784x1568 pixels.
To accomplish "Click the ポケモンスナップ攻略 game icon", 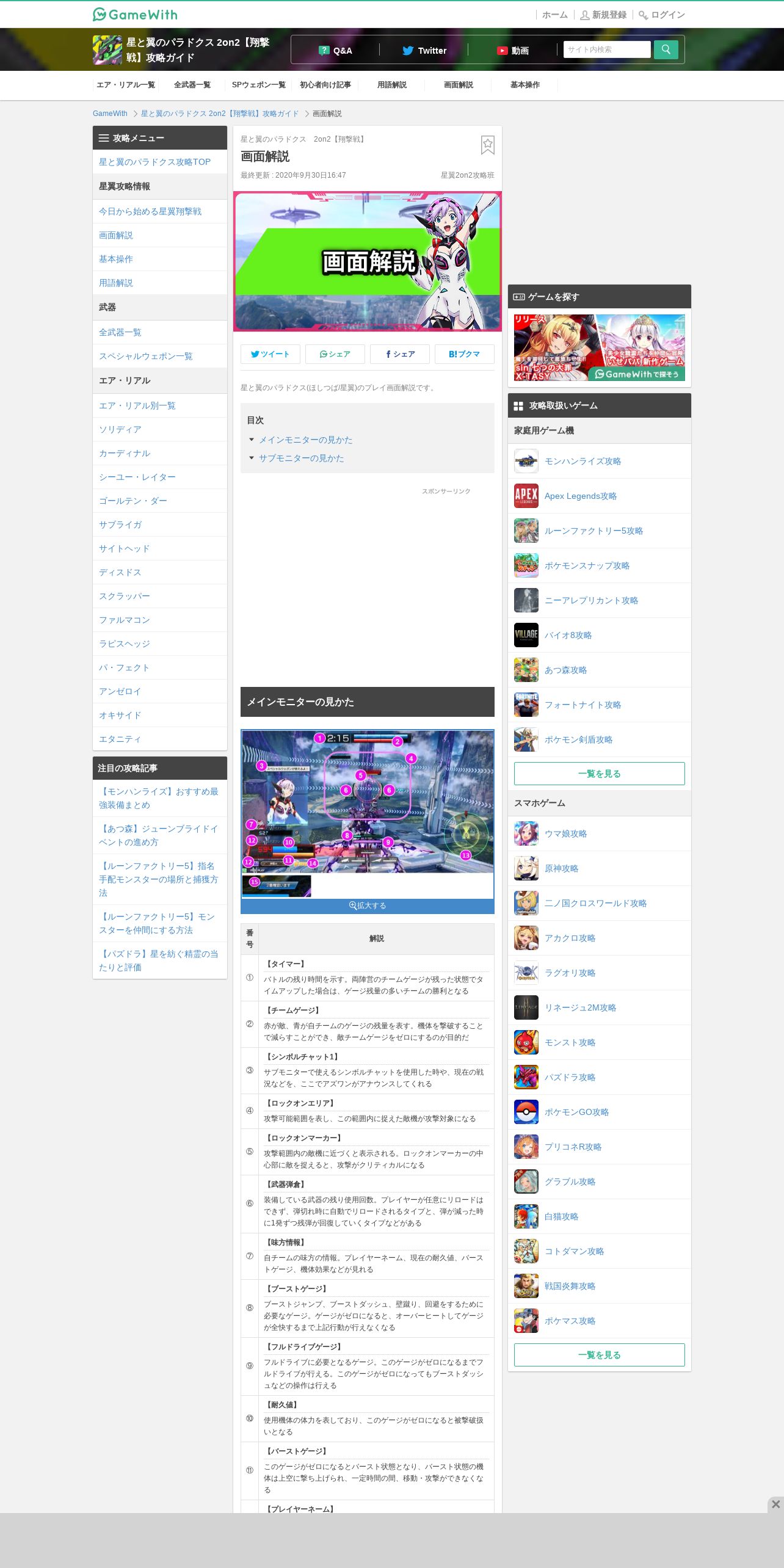I will pos(526,565).
